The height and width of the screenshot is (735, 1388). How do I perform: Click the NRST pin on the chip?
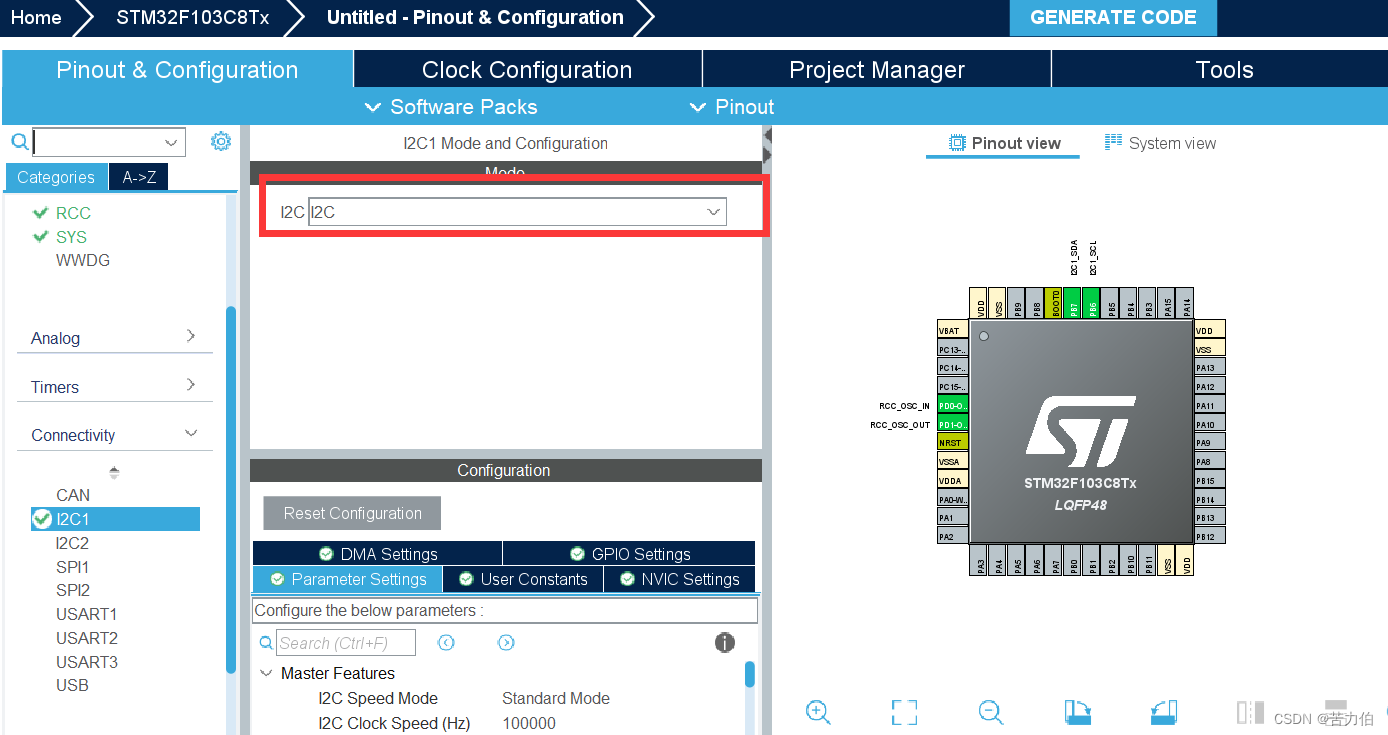tap(952, 443)
